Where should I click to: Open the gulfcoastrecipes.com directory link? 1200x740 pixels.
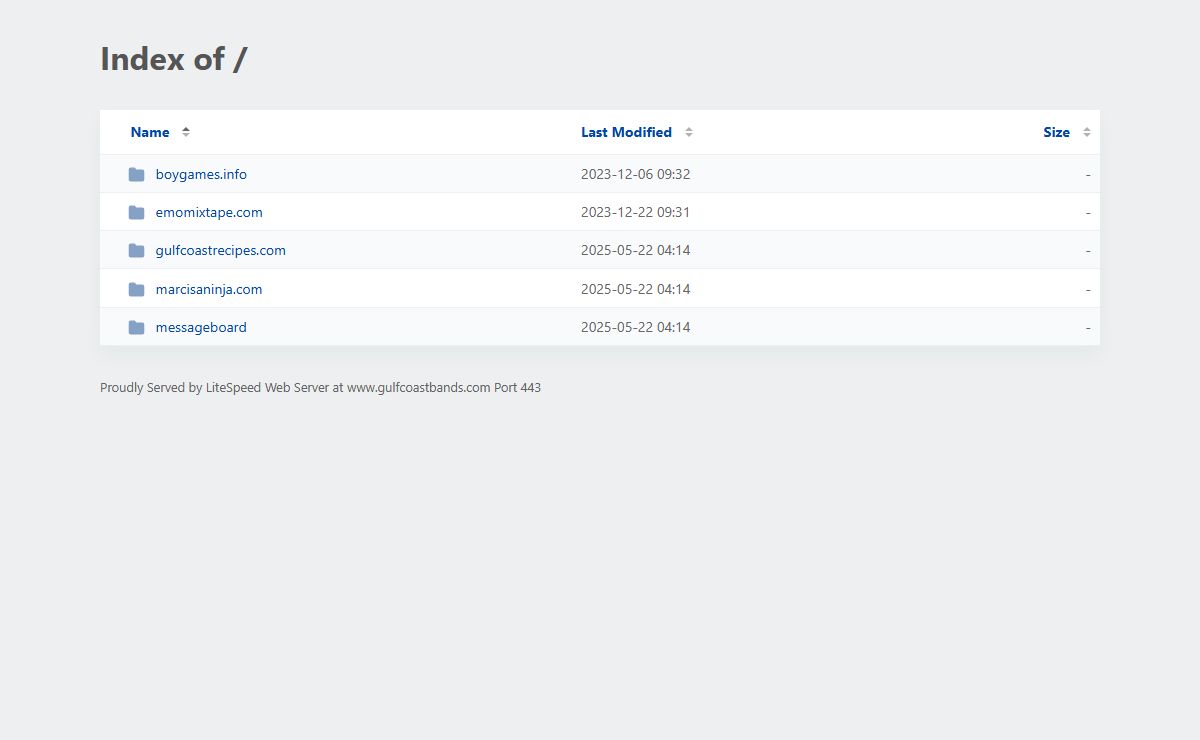pos(221,250)
